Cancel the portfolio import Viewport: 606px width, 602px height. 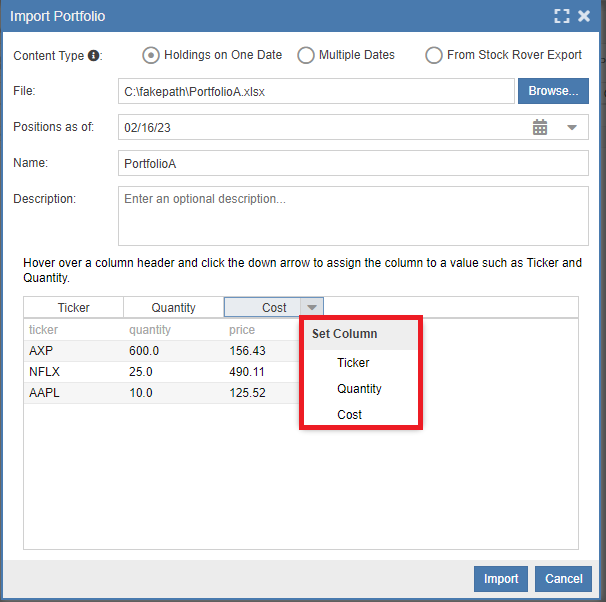(x=563, y=578)
